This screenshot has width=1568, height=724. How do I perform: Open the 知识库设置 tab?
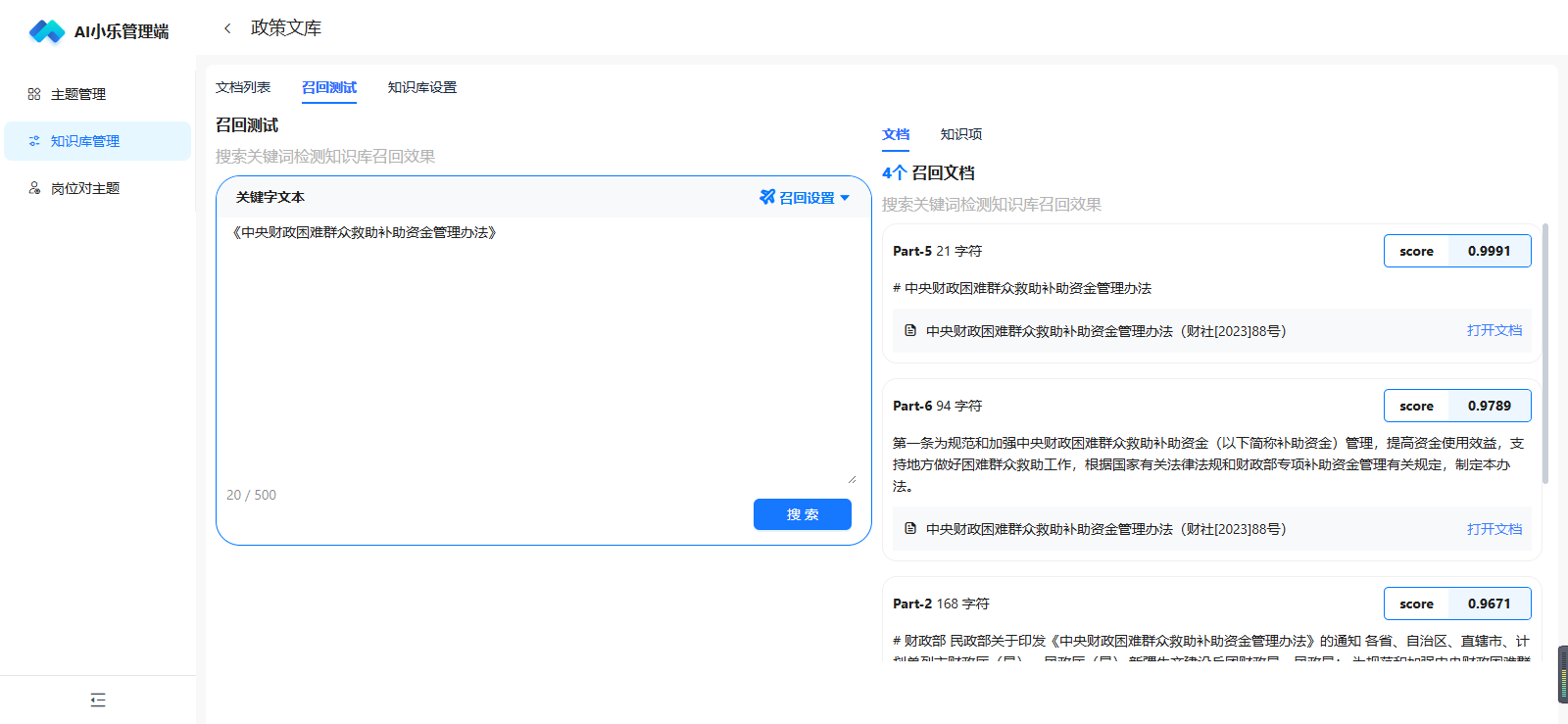[421, 87]
